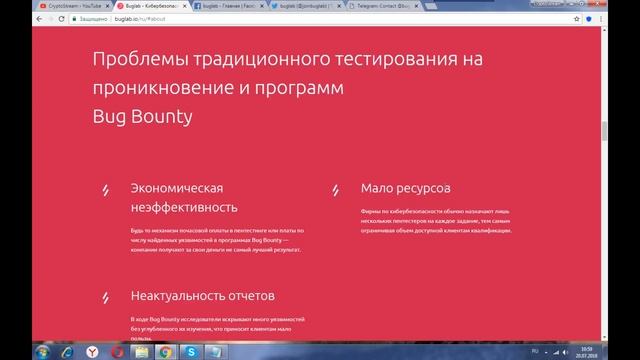
Task: Switch to Google Chrome in the taskbar
Action: [x=165, y=352]
